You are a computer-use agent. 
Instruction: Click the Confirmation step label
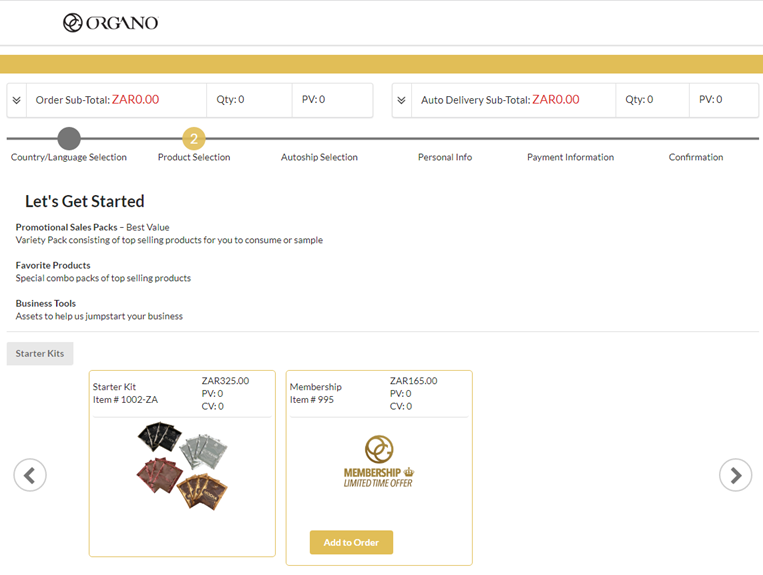pos(696,157)
